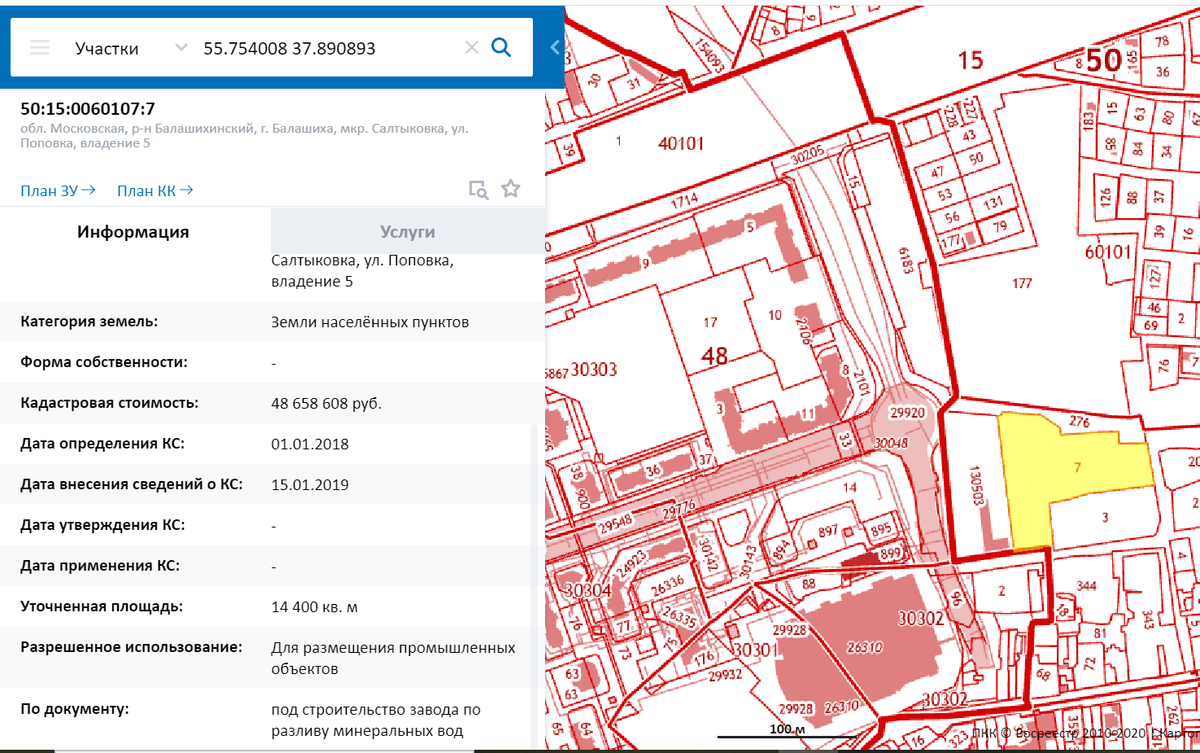Switch to Информация tab
Screen dimensions: 1200x753
coord(133,232)
